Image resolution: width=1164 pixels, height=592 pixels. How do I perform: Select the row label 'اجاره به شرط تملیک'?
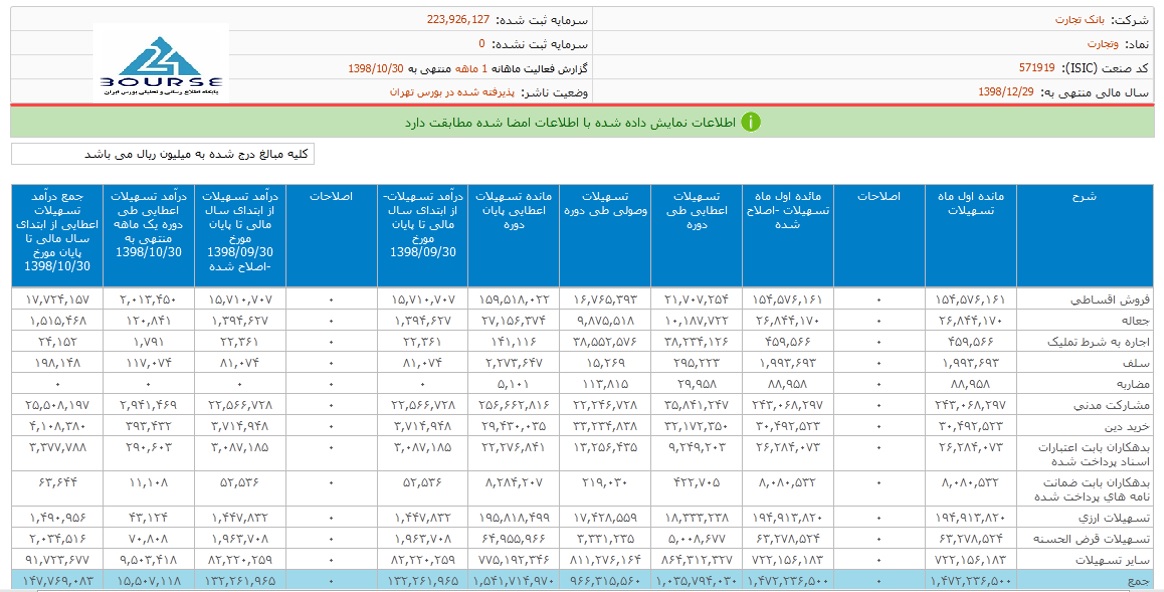tap(1099, 342)
